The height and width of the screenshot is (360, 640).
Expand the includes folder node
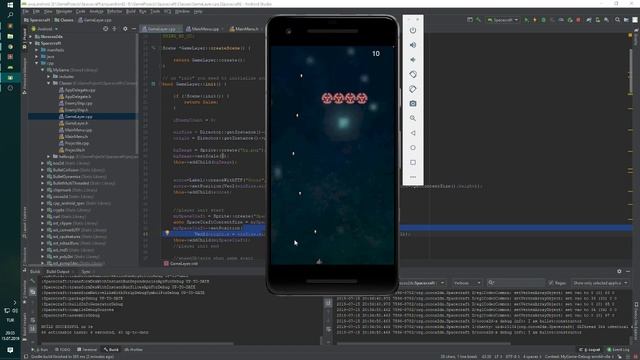point(49,77)
